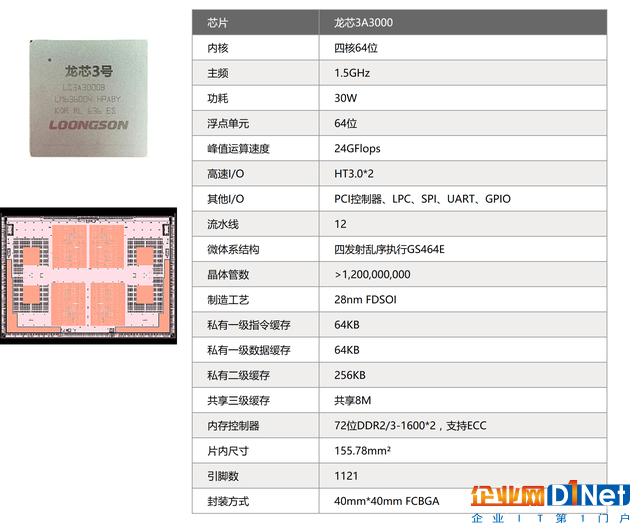Screen dimensions: 630x523
Task: Click the value '30W'
Action: pos(346,98)
